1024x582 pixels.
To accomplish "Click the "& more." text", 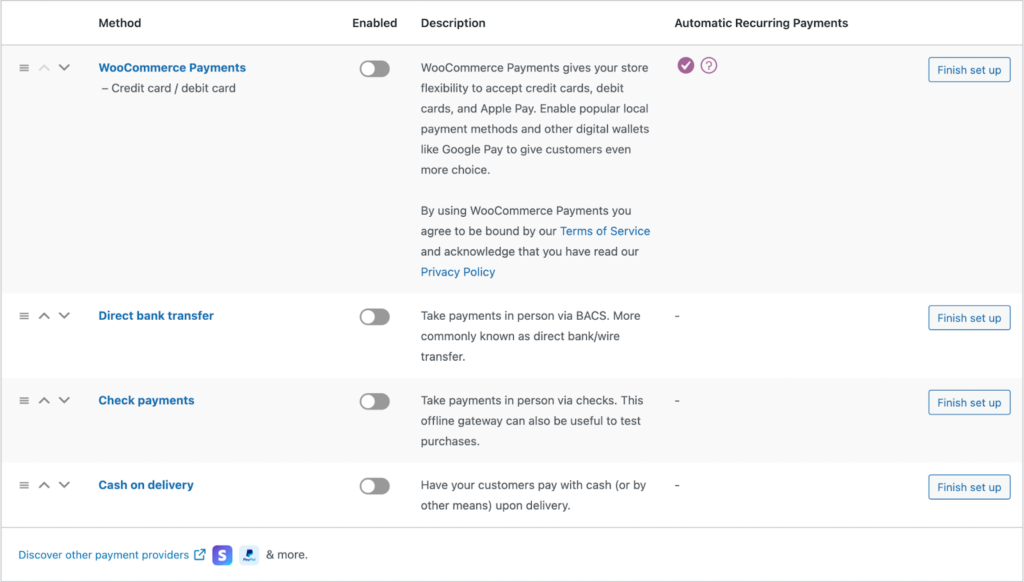I will coord(287,555).
